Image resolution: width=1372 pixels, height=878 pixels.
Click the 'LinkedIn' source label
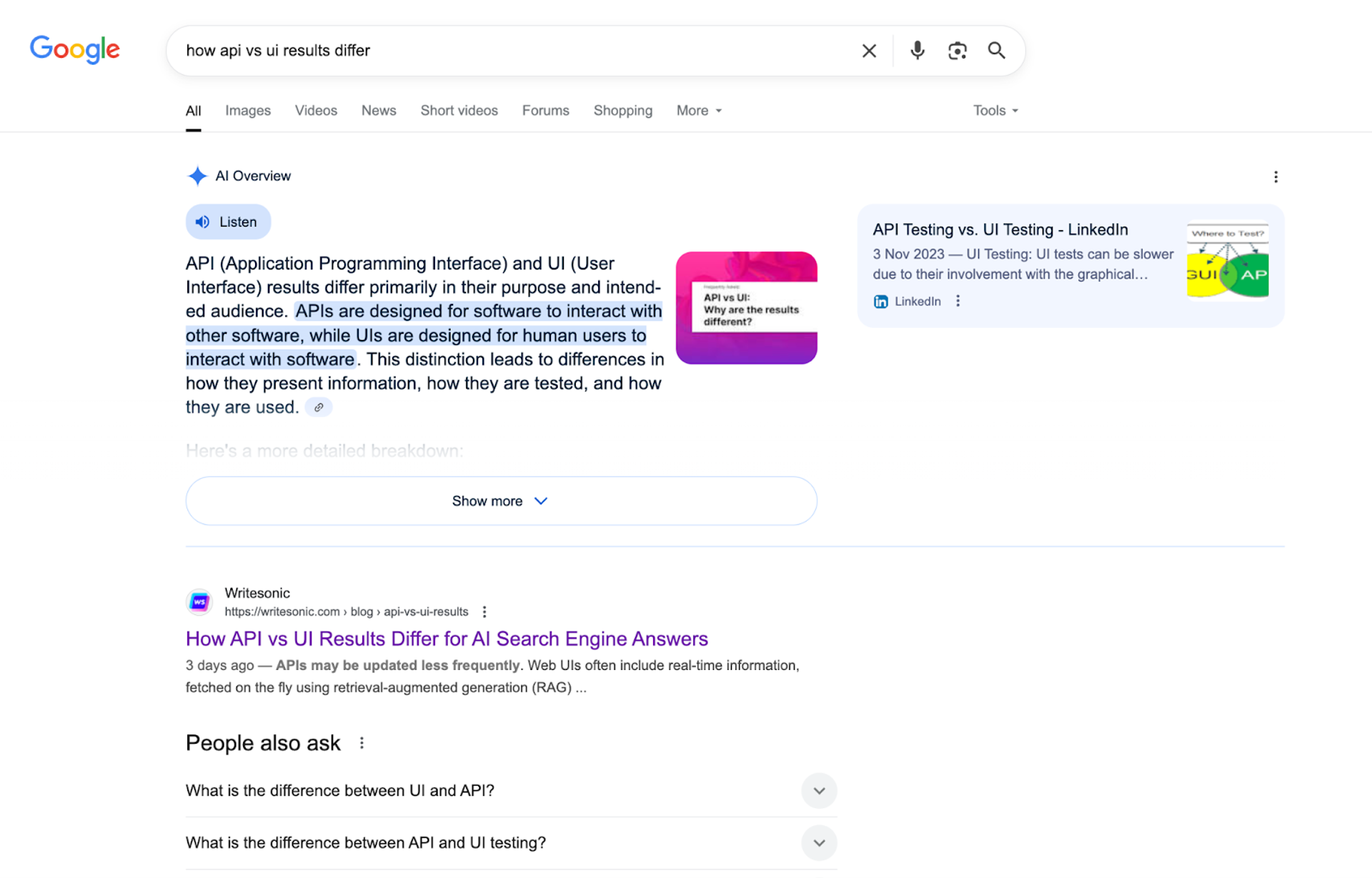click(918, 301)
